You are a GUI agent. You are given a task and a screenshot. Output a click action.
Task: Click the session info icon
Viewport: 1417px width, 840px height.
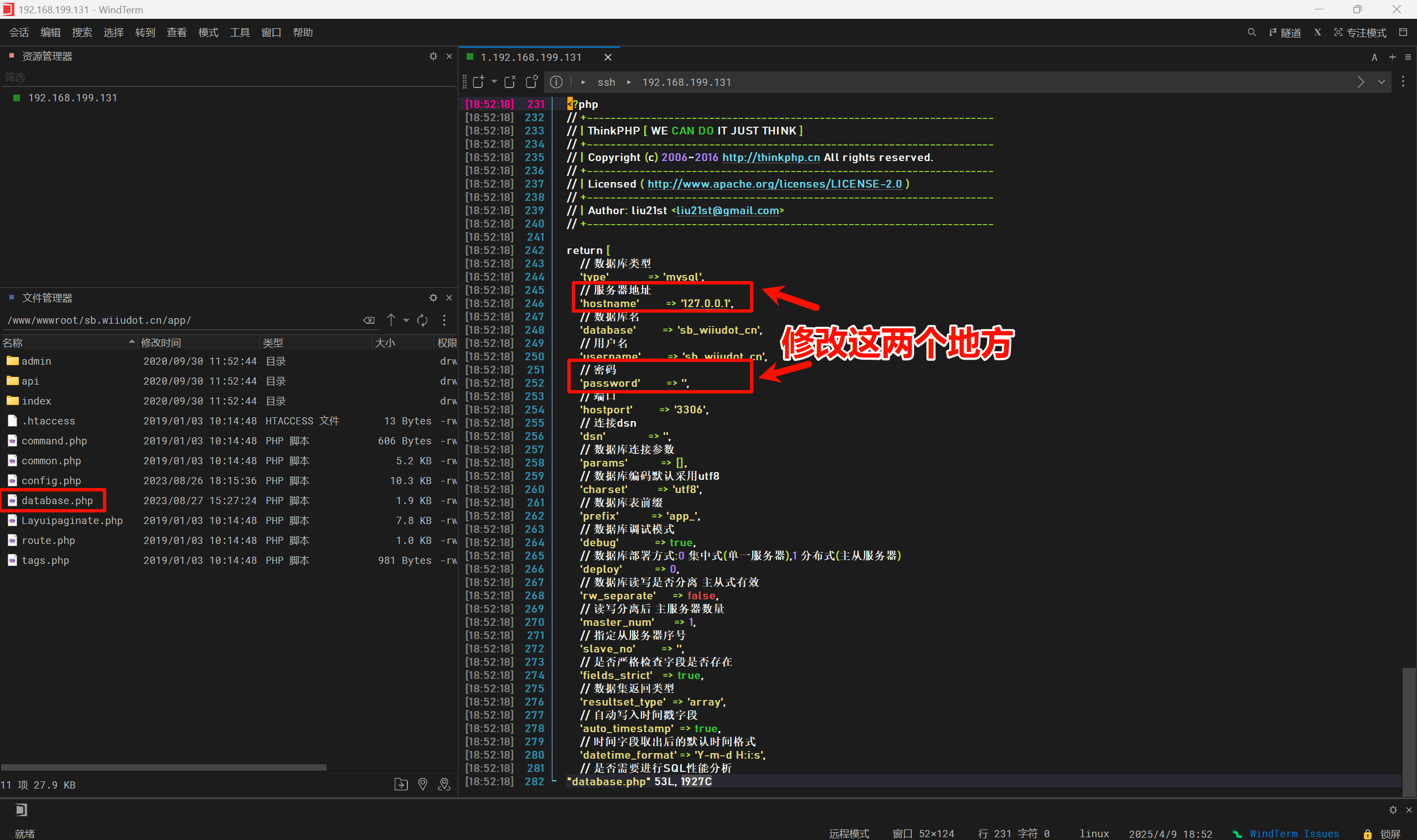[x=556, y=82]
